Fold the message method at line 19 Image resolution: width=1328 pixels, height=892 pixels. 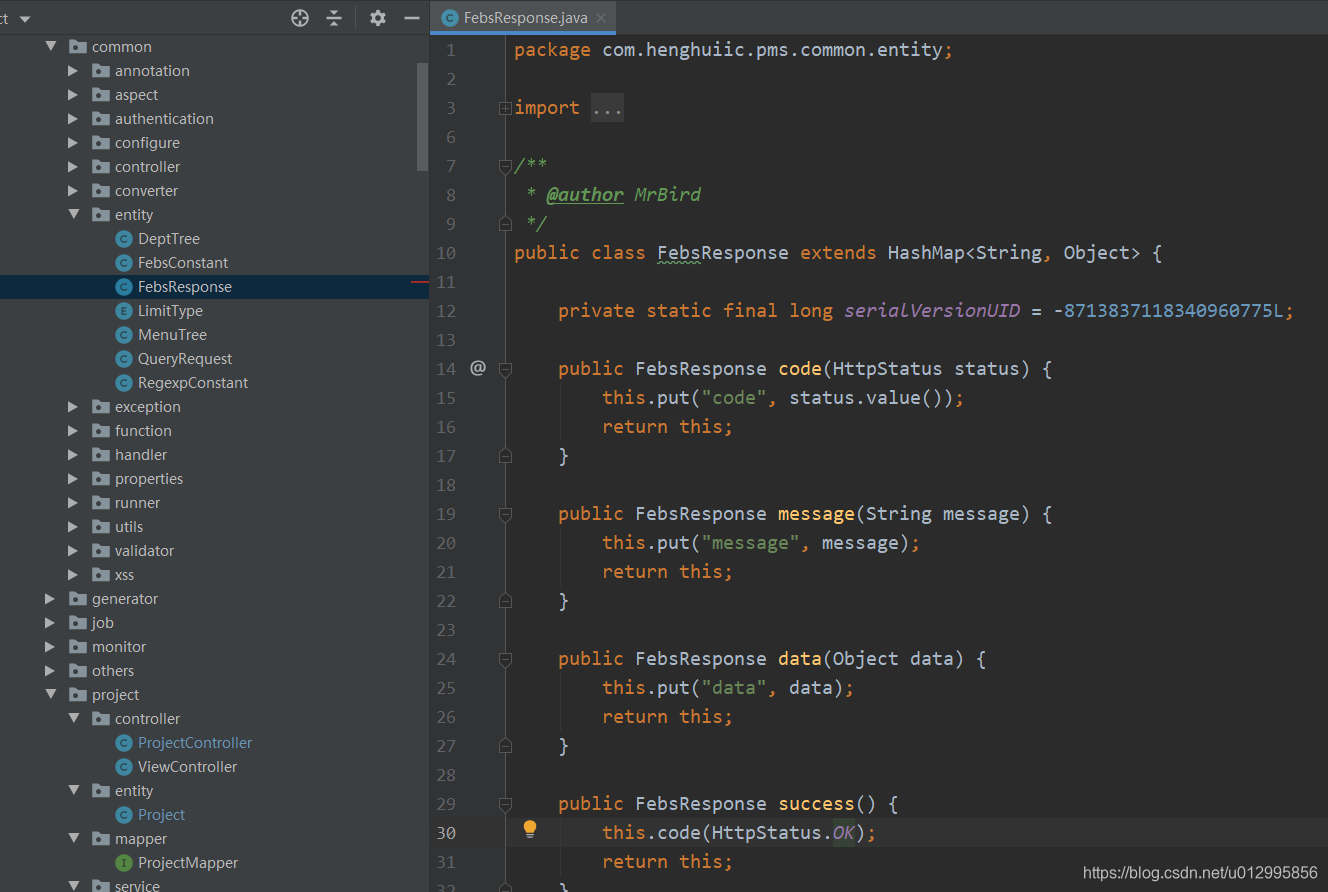pos(505,514)
